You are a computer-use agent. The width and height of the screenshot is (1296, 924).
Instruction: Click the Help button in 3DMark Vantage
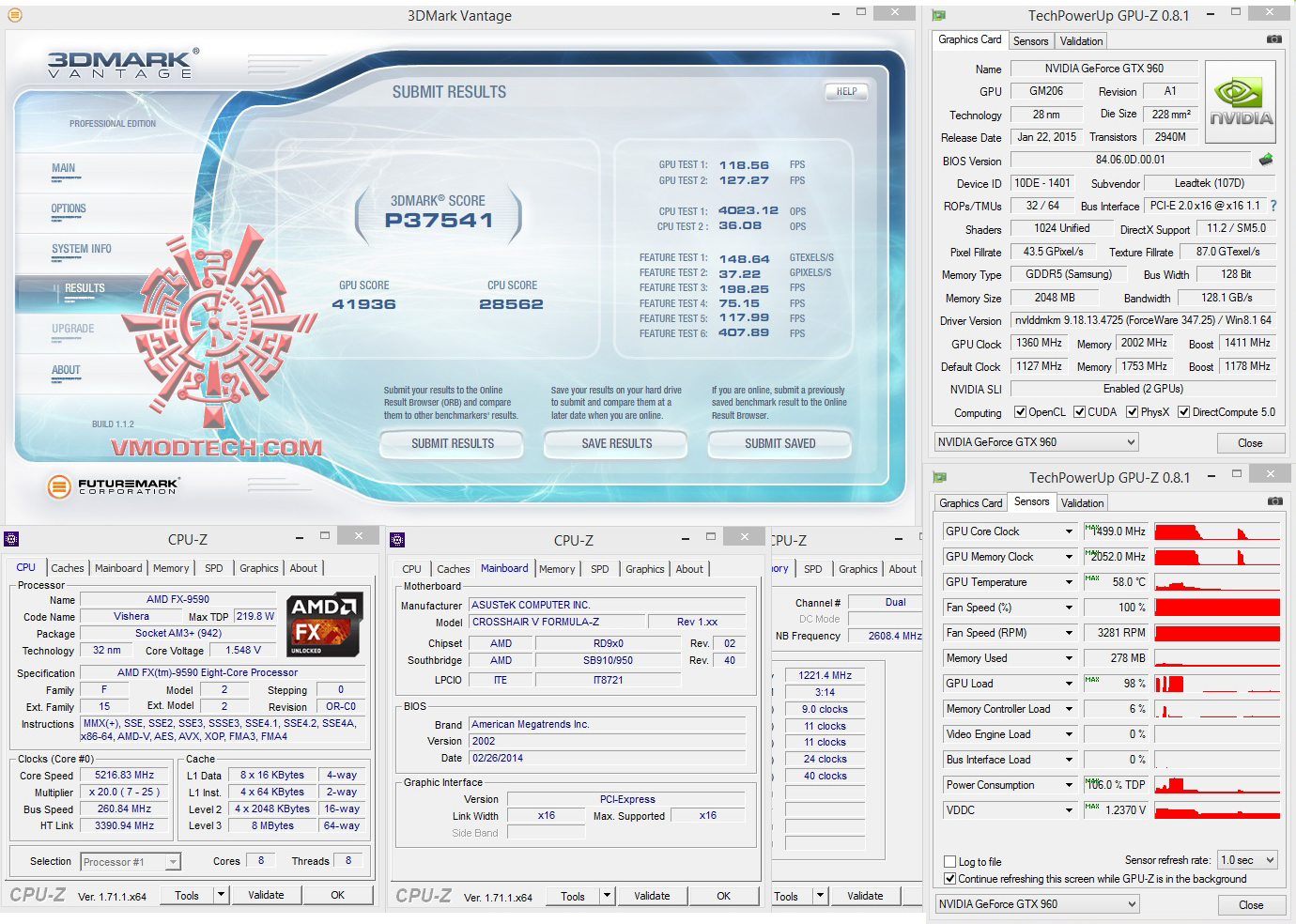[846, 91]
